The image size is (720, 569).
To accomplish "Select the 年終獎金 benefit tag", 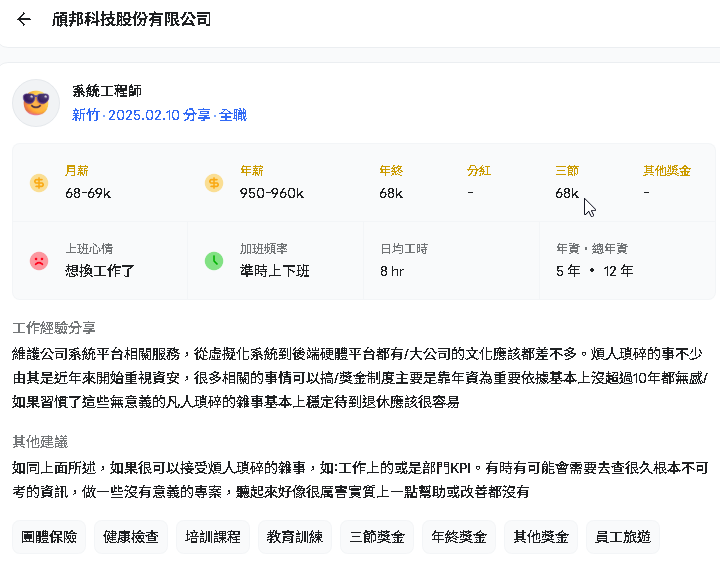I will pos(459,537).
